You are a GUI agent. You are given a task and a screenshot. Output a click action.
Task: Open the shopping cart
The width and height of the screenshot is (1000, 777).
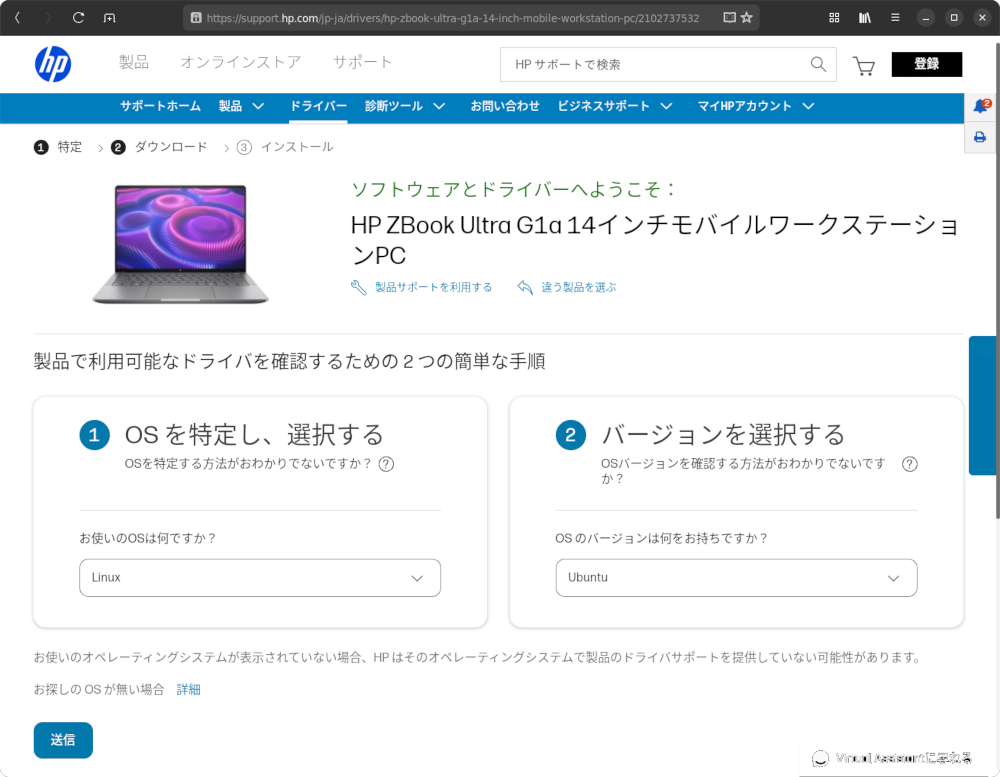click(x=863, y=65)
